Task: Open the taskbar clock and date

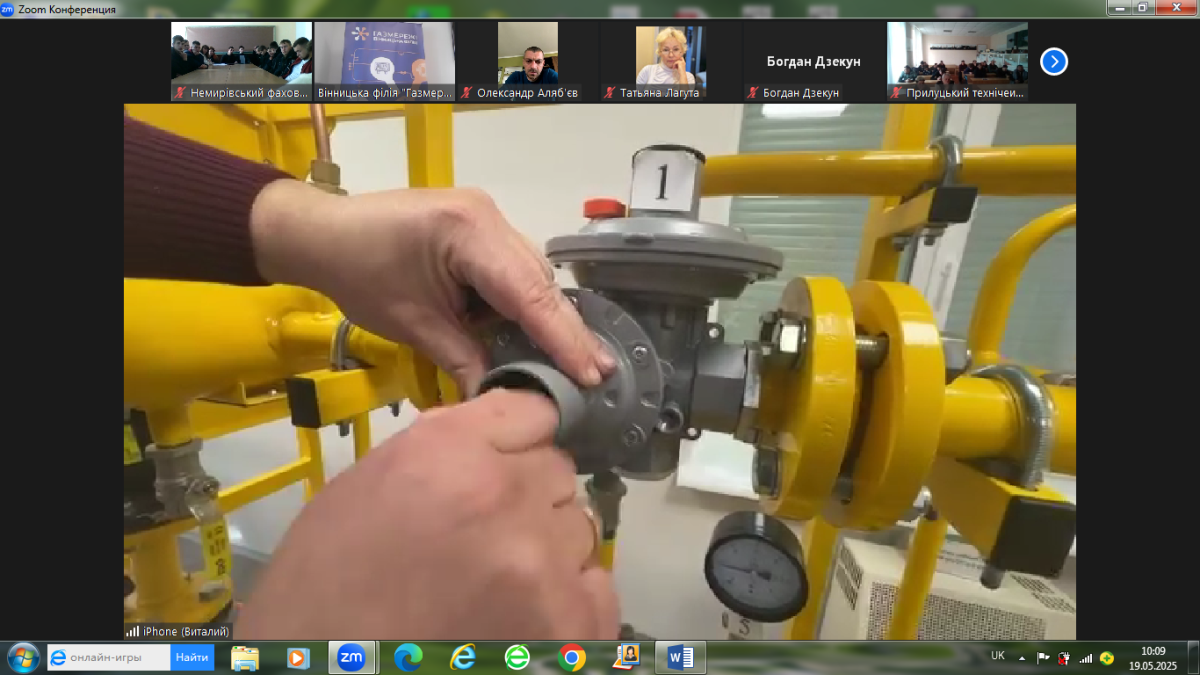Action: 1153,657
